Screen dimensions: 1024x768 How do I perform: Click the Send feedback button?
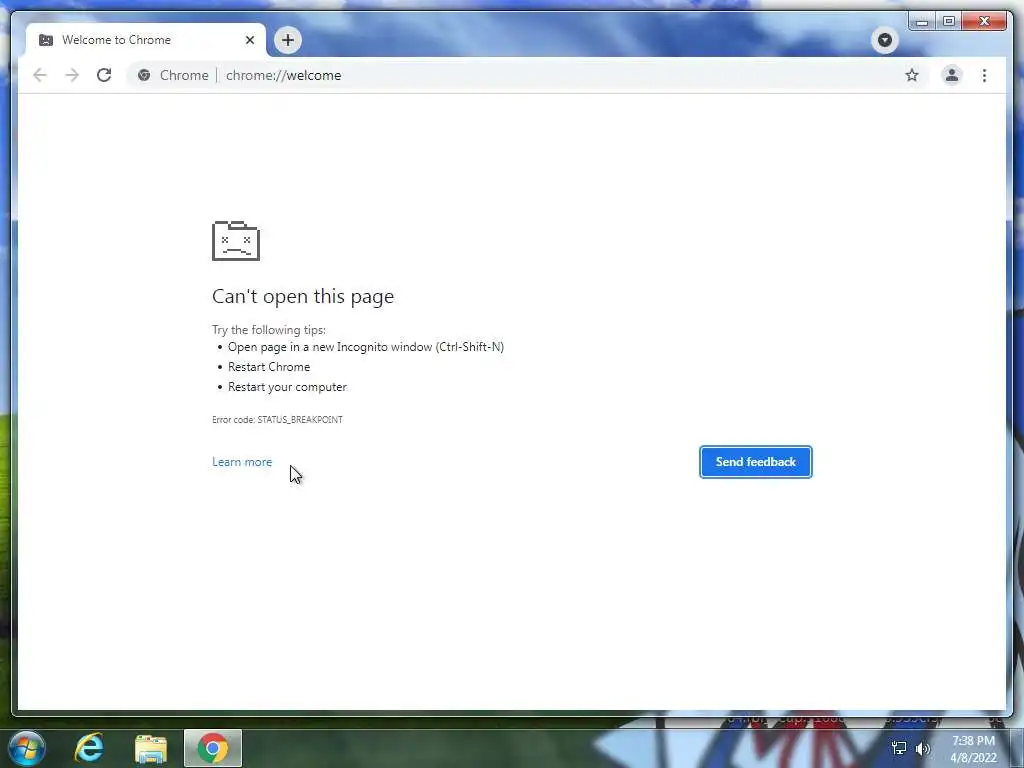point(756,462)
